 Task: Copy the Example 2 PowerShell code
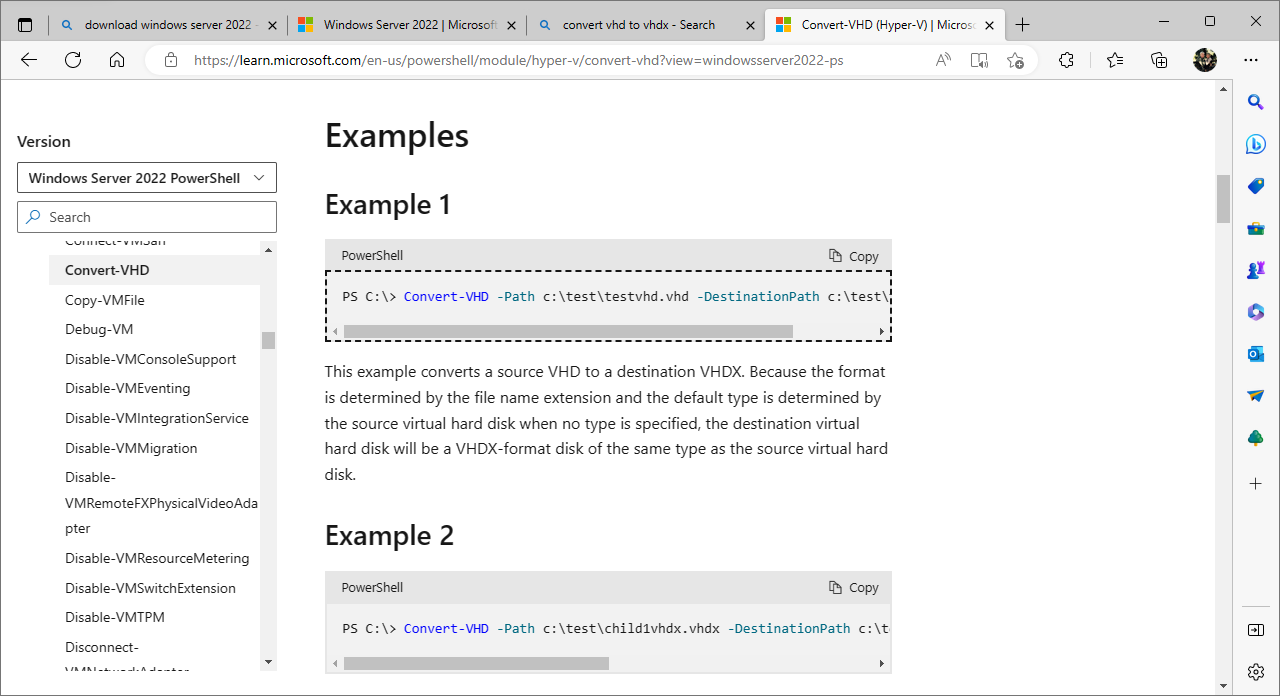[854, 588]
